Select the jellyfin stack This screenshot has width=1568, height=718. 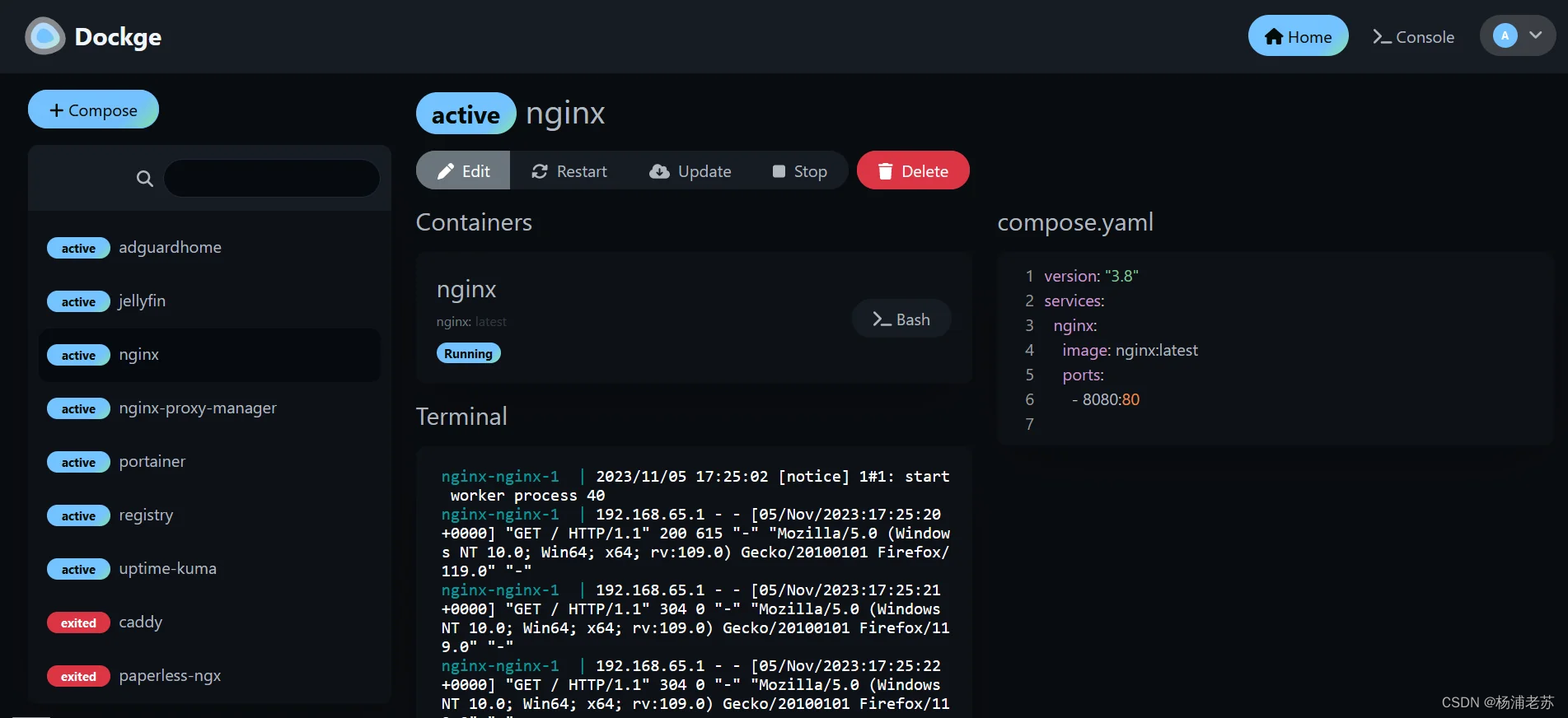pyautogui.click(x=209, y=301)
